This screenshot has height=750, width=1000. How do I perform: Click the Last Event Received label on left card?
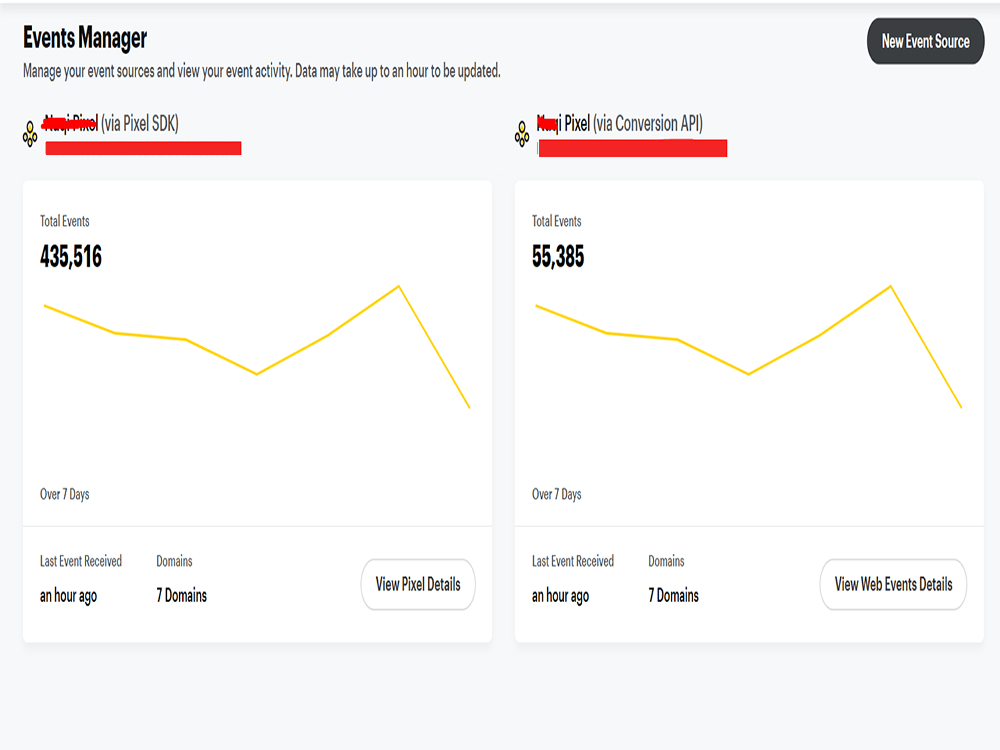click(x=80, y=561)
